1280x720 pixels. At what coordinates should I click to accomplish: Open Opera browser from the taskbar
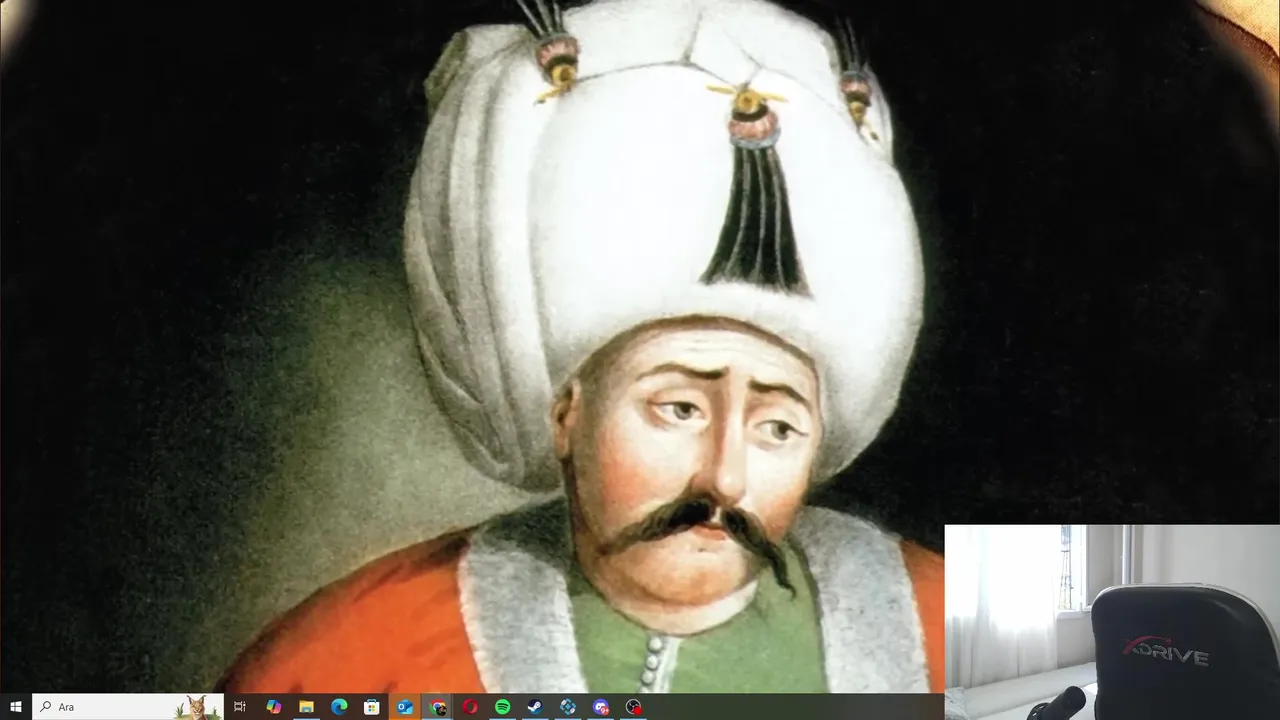[x=470, y=707]
